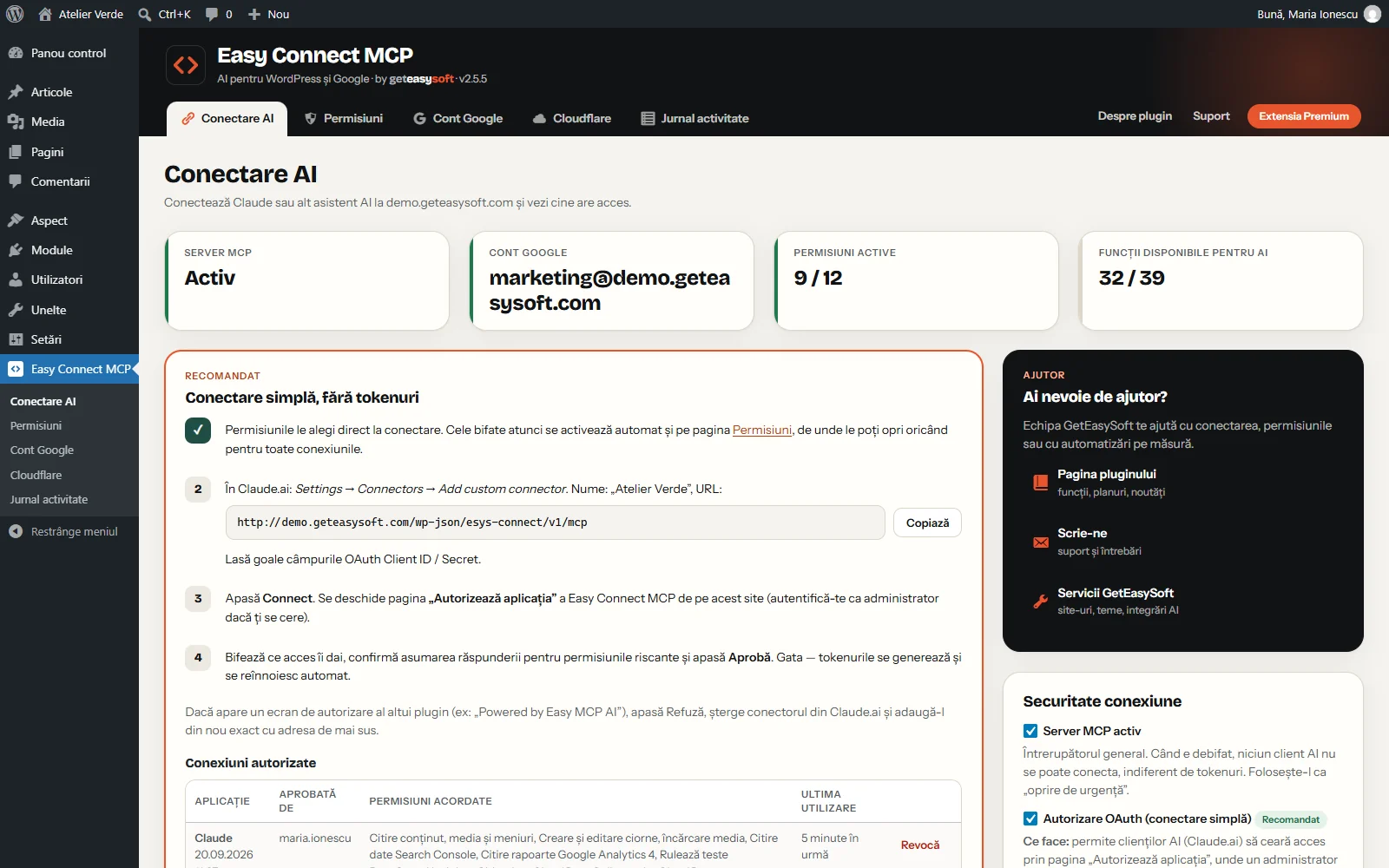Open Ctrl+K search magnifier icon

tap(145, 14)
